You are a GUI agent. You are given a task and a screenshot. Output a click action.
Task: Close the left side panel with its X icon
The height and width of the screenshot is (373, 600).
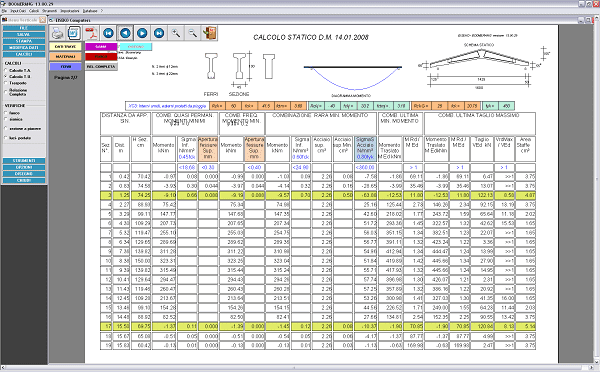42,20
